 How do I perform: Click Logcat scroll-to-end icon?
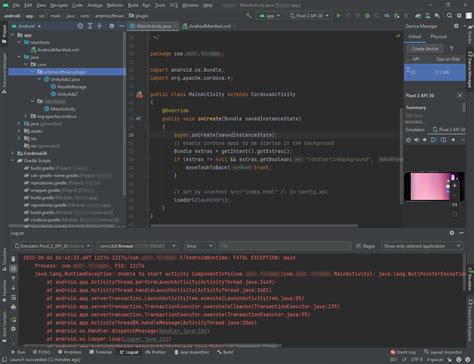click(13, 268)
